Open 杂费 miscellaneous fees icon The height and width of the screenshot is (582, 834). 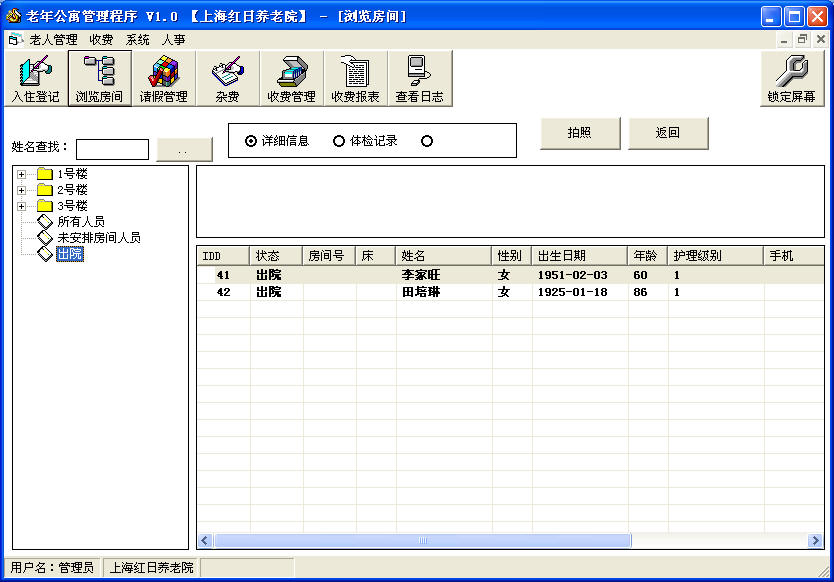(227, 78)
